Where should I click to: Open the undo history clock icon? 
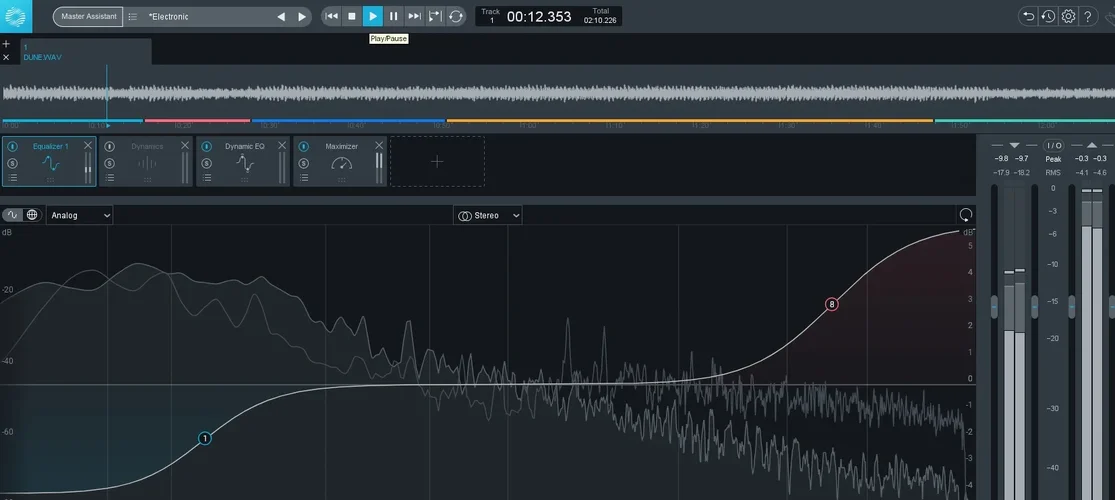(1048, 16)
